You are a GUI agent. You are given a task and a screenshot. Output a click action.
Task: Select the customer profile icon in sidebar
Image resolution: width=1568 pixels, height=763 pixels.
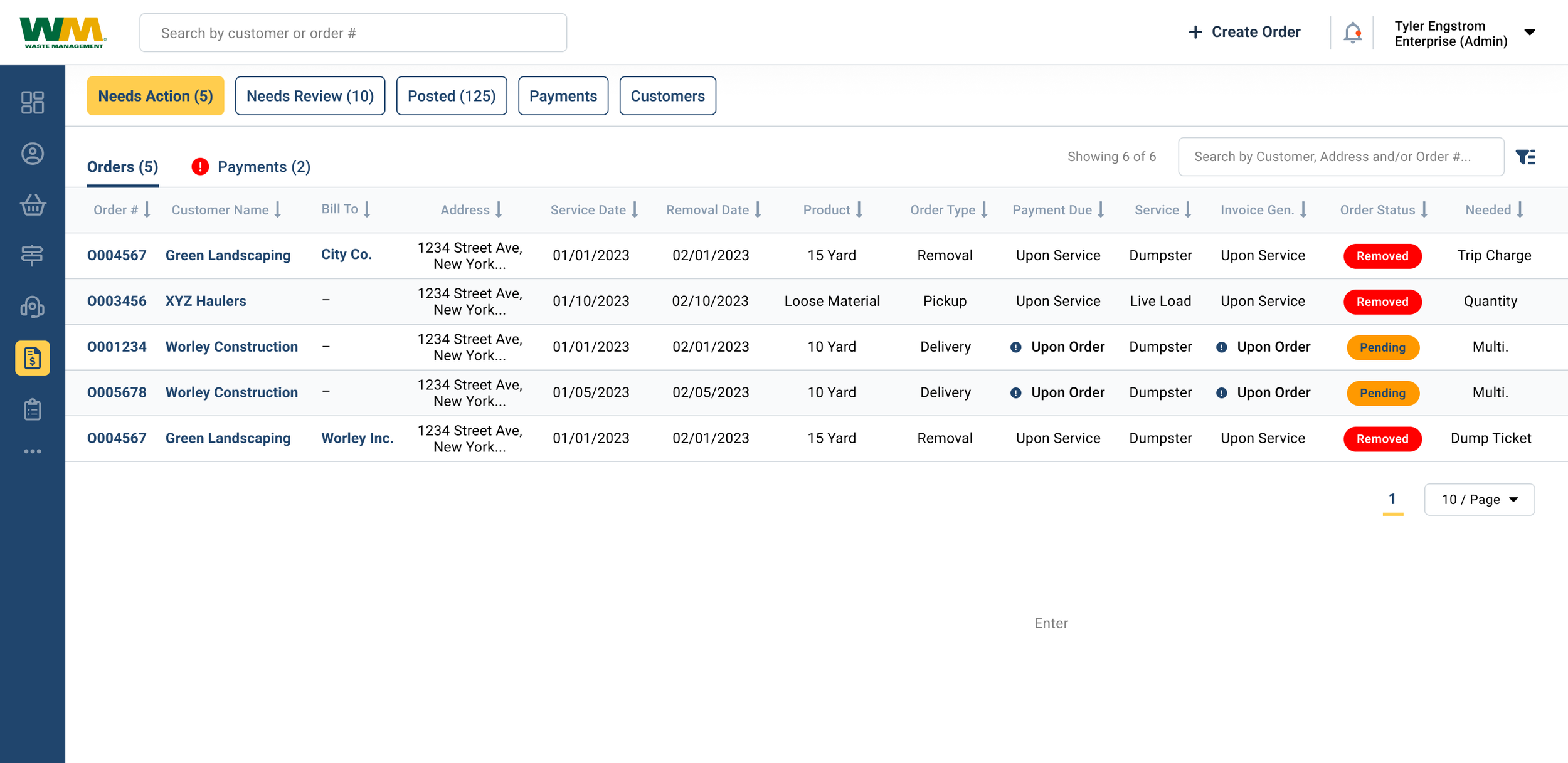pyautogui.click(x=32, y=154)
